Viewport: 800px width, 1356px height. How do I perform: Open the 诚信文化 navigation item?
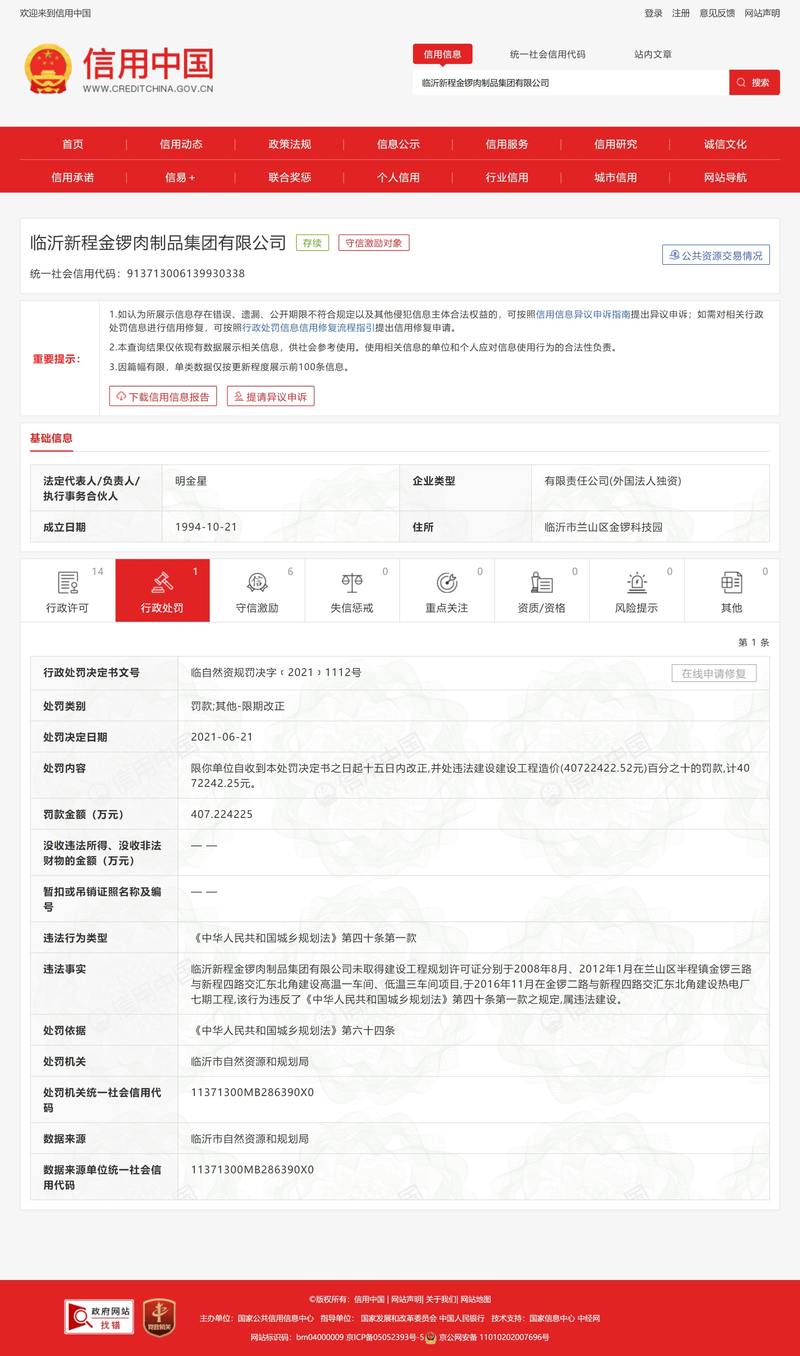(725, 144)
